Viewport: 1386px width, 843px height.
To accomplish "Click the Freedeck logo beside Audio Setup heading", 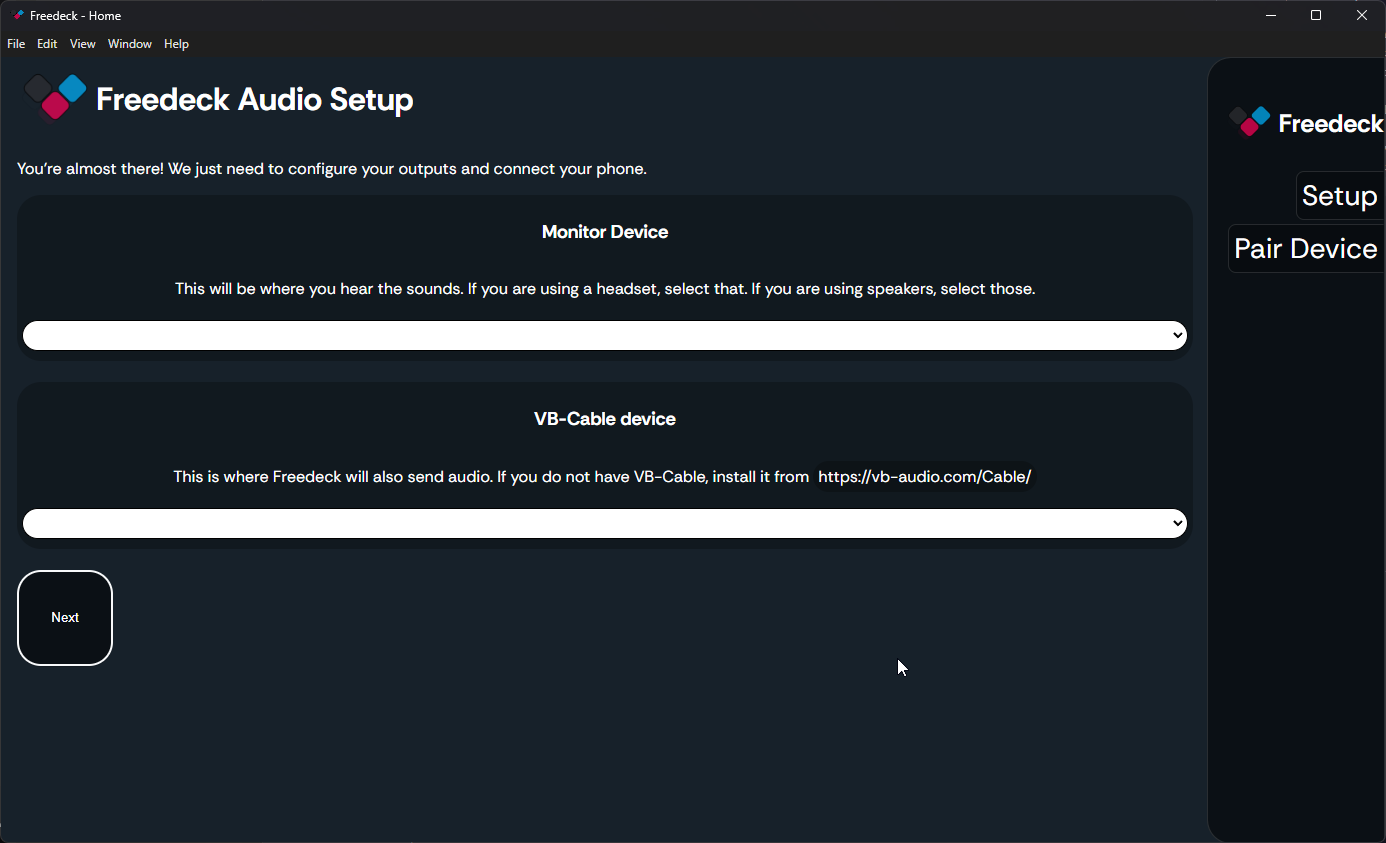I will pos(55,97).
